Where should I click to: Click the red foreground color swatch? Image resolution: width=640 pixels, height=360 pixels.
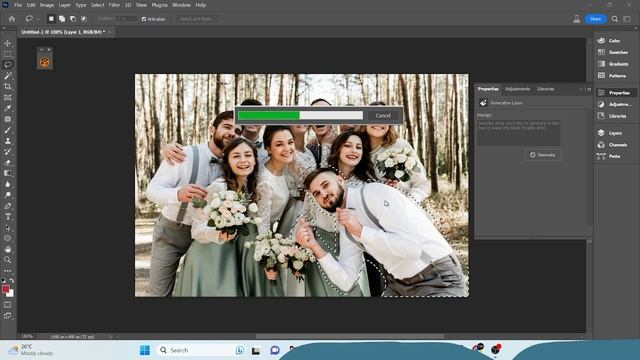5,289
